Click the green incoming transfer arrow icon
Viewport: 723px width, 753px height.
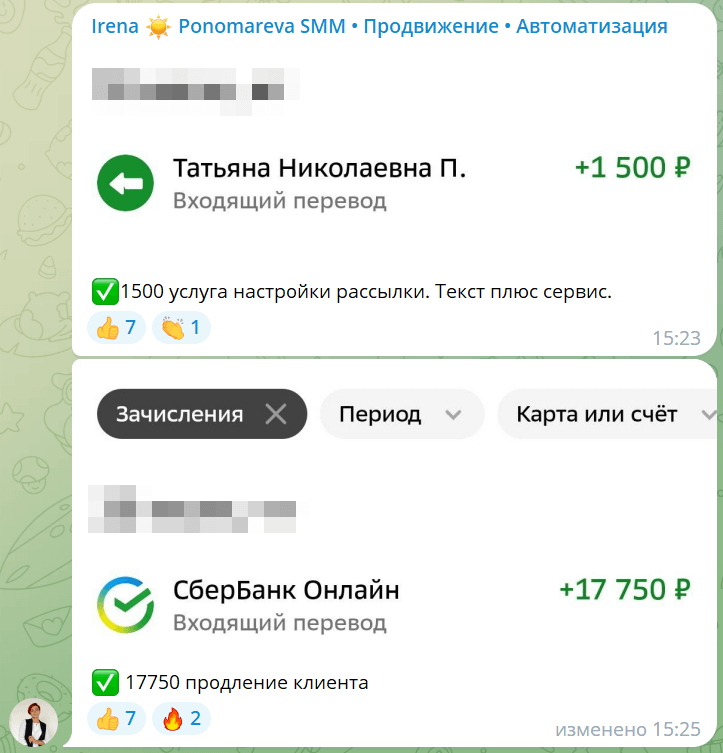click(125, 183)
